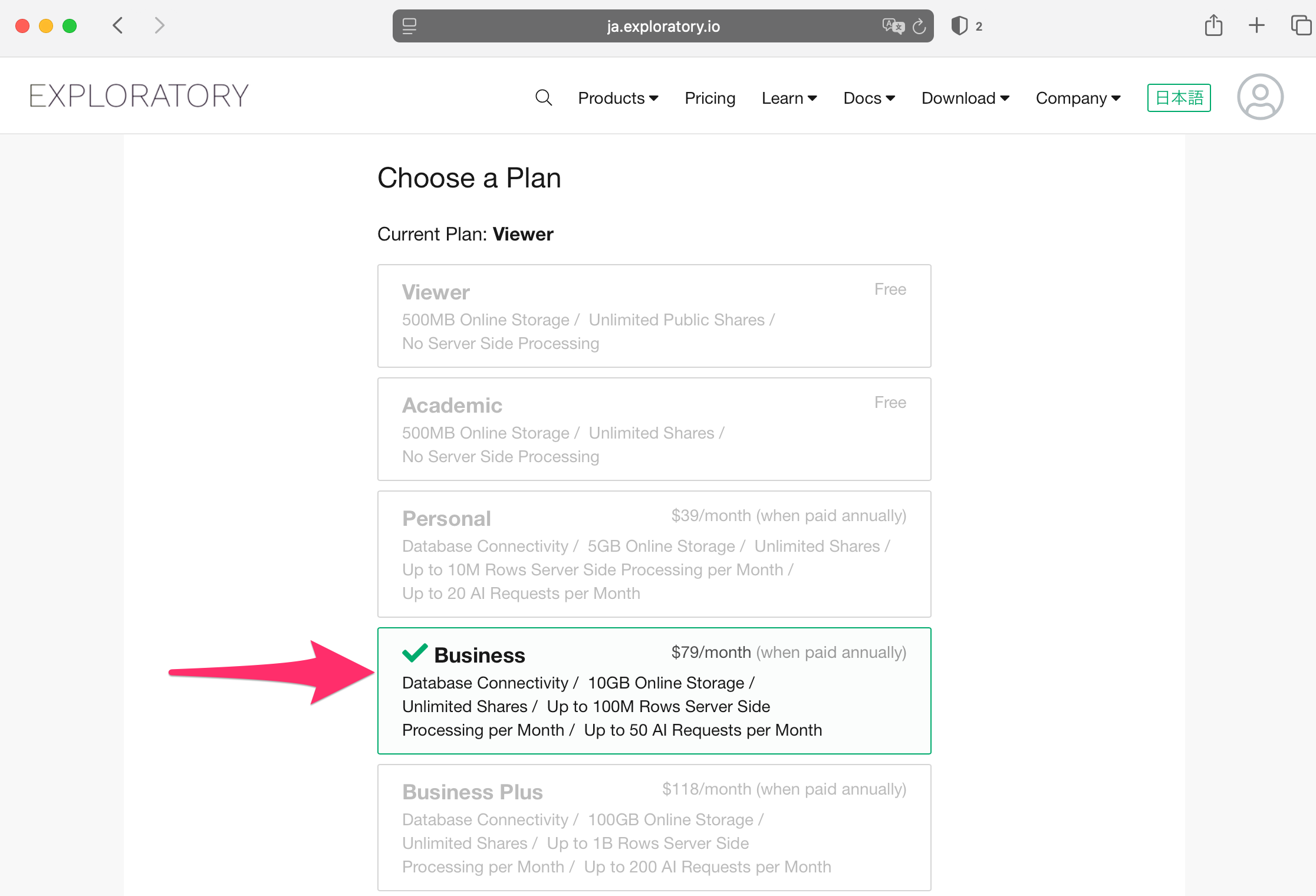Image resolution: width=1316 pixels, height=896 pixels.
Task: Click the reader page icon in address bar
Action: (x=409, y=26)
